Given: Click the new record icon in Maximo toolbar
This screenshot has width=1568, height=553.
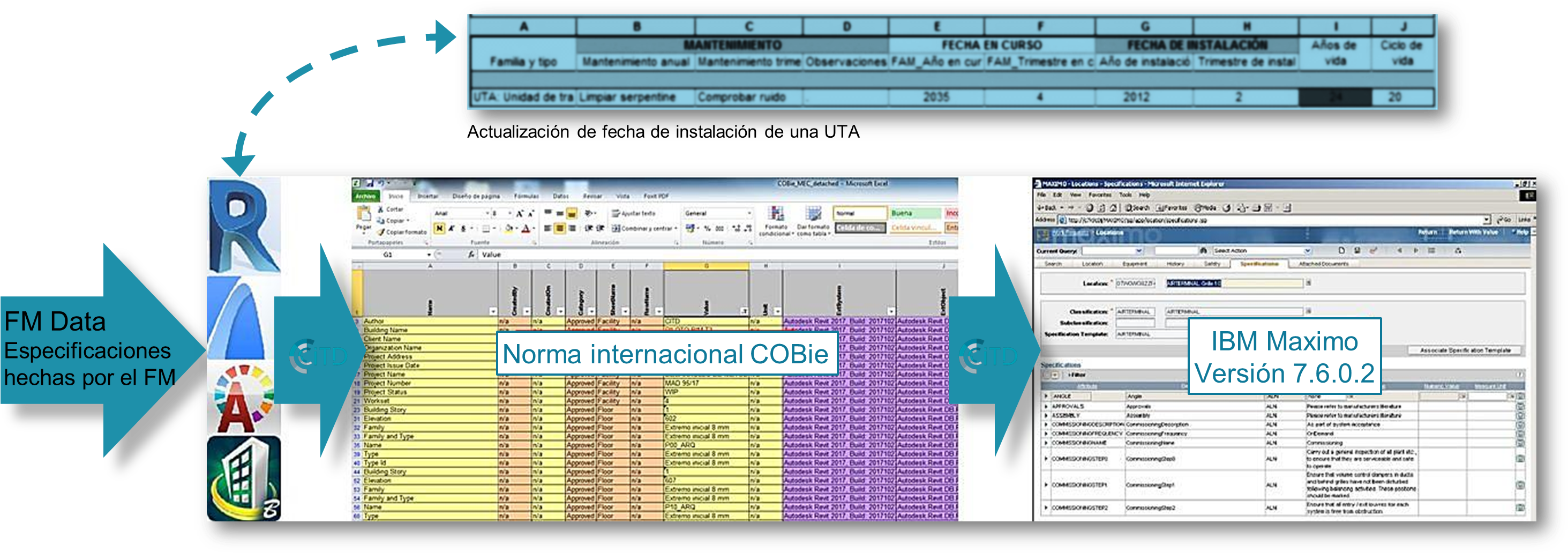Looking at the screenshot, I should point(1341,250).
